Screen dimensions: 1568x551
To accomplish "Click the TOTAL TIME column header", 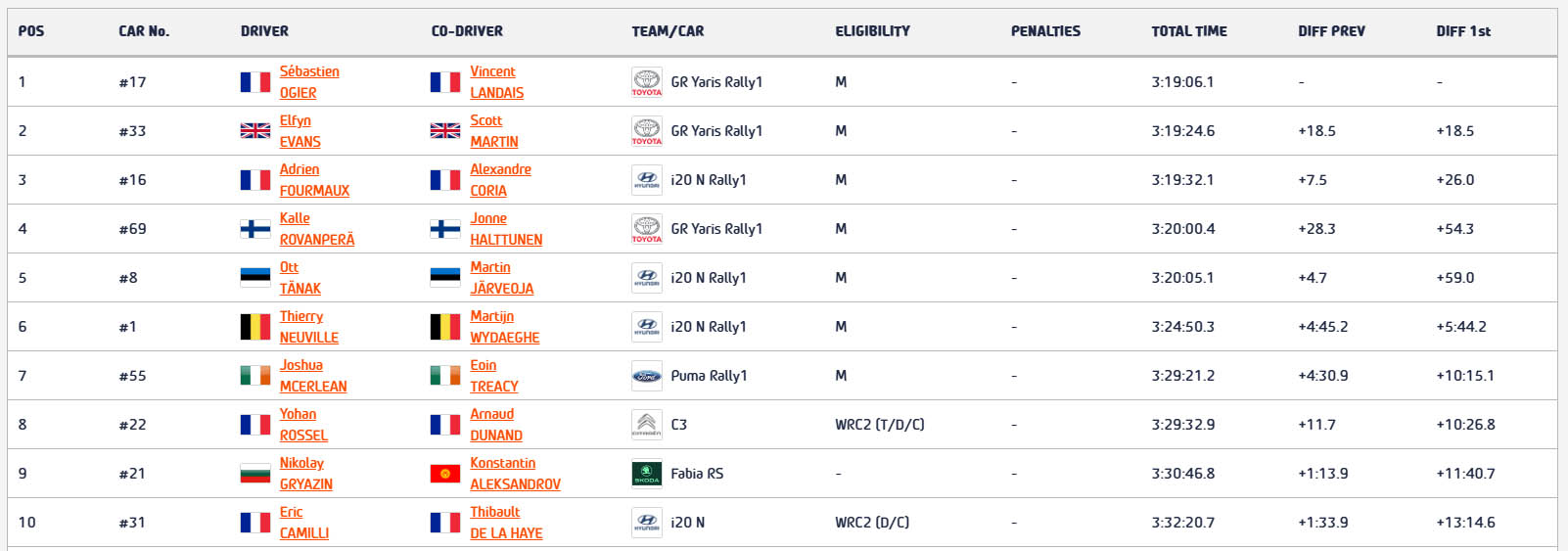I will 1189,31.
